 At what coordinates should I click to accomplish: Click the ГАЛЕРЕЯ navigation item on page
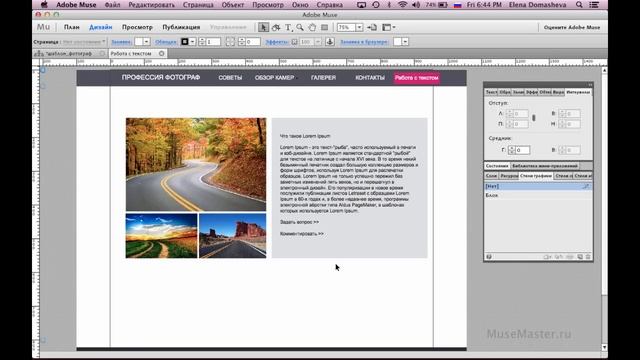tap(323, 78)
